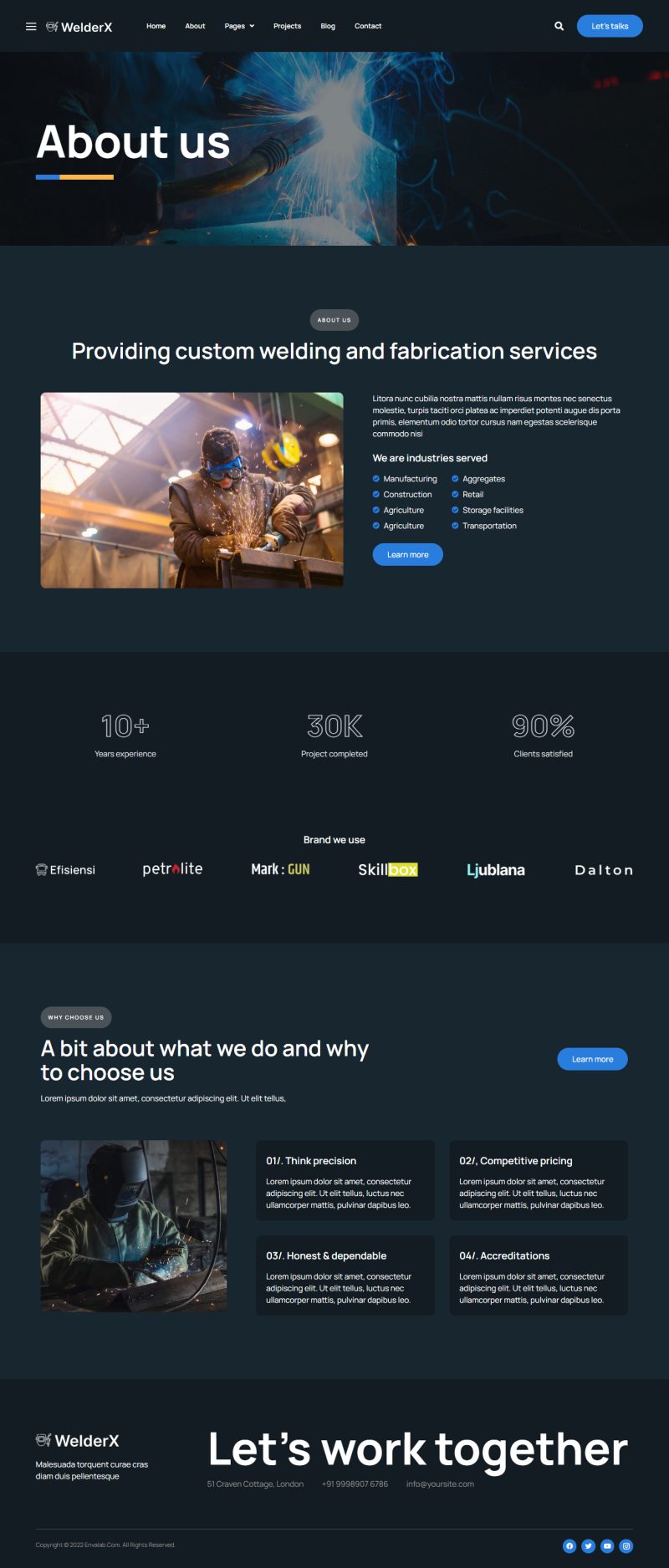Open the Instagram social icon

click(626, 1545)
